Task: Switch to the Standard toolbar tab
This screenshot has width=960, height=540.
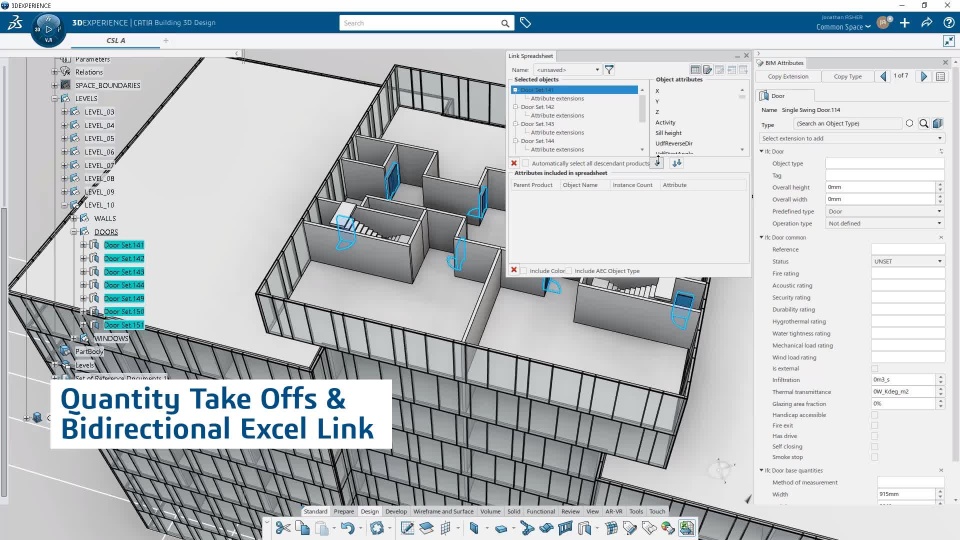Action: tap(315, 511)
